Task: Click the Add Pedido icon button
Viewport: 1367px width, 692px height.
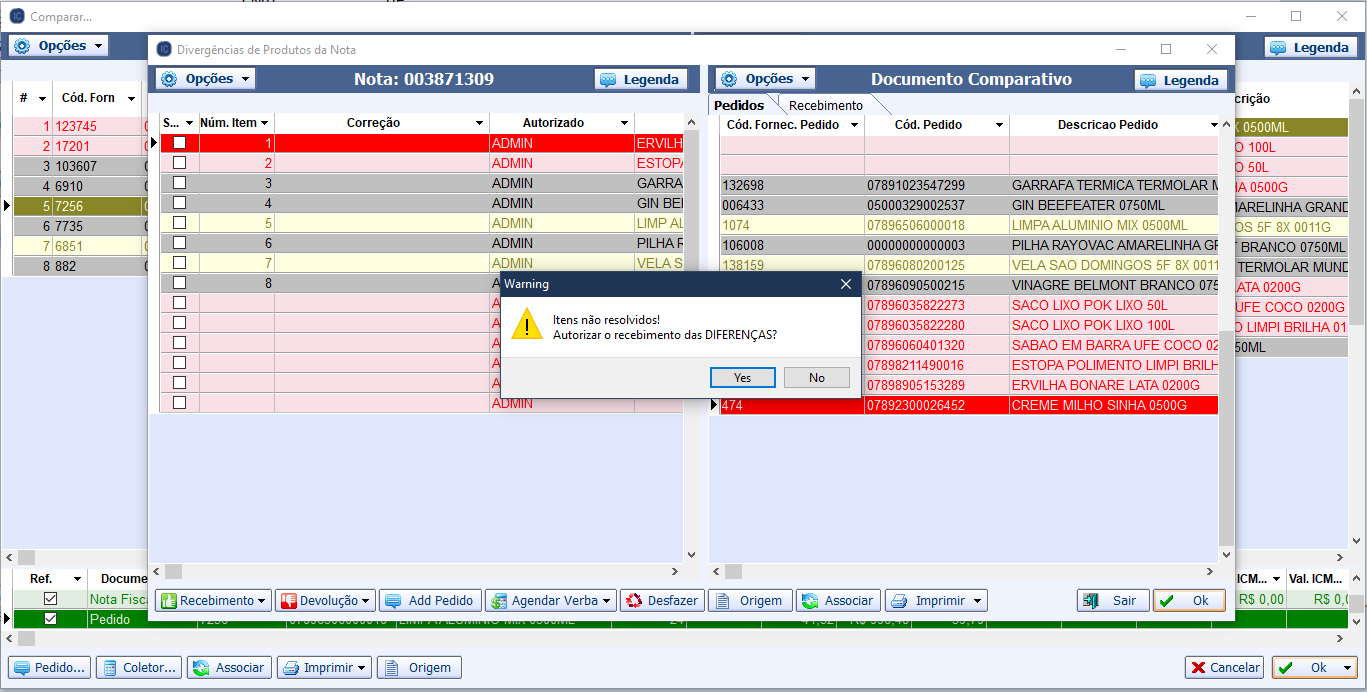Action: (429, 600)
